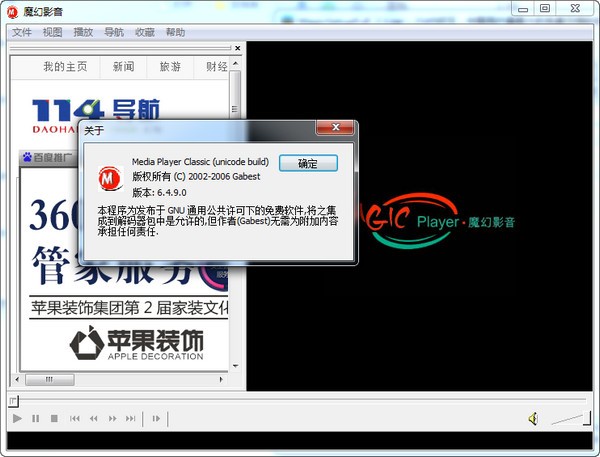Mute audio with the speaker icon
Screen dimensions: 600x457
point(534,418)
